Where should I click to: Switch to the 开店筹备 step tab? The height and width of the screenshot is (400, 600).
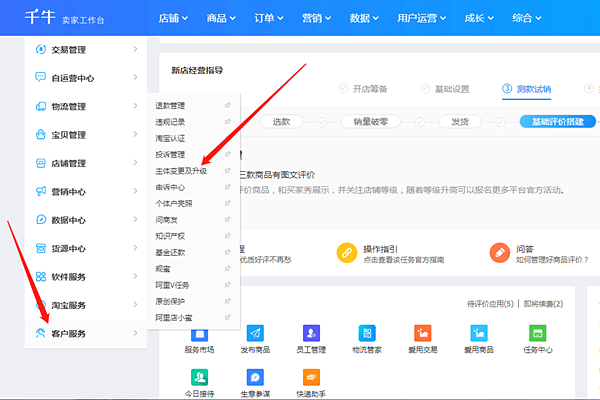click(x=363, y=89)
